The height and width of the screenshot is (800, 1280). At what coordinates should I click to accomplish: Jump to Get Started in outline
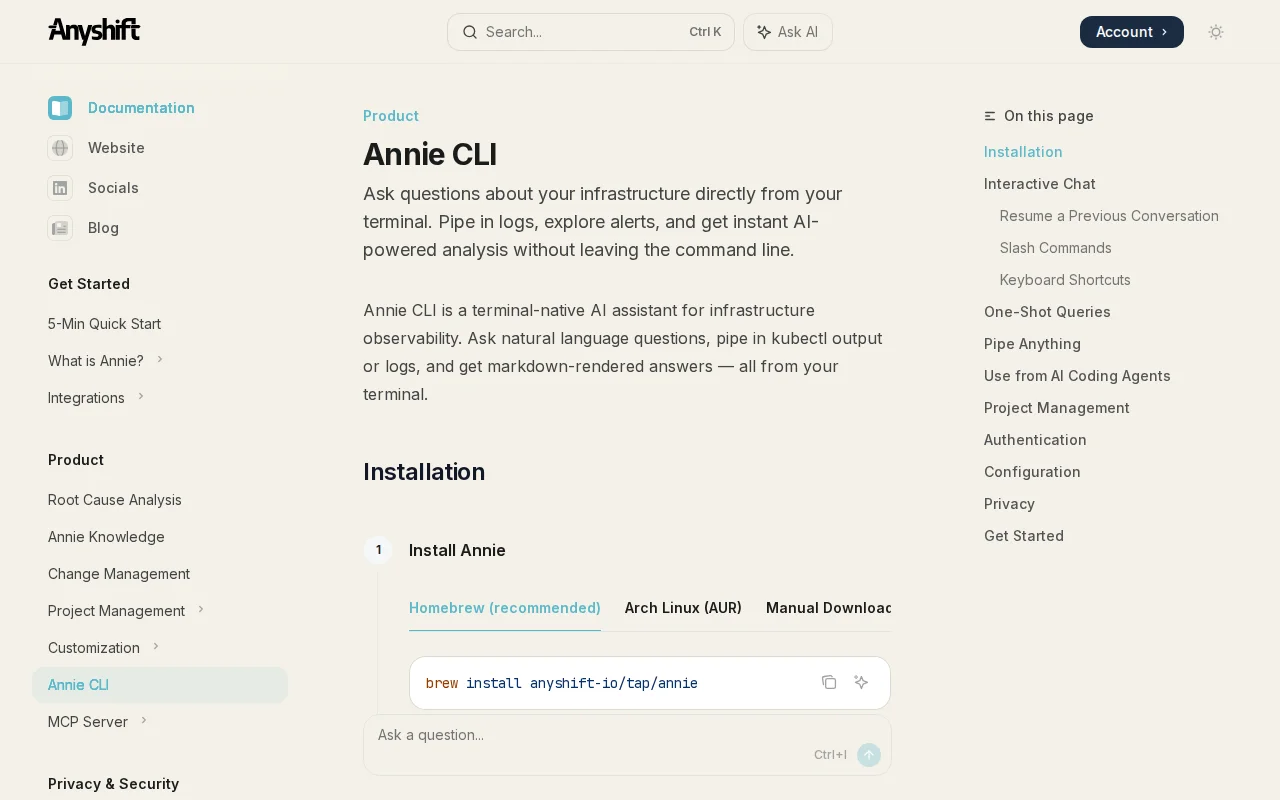pyautogui.click(x=1024, y=536)
